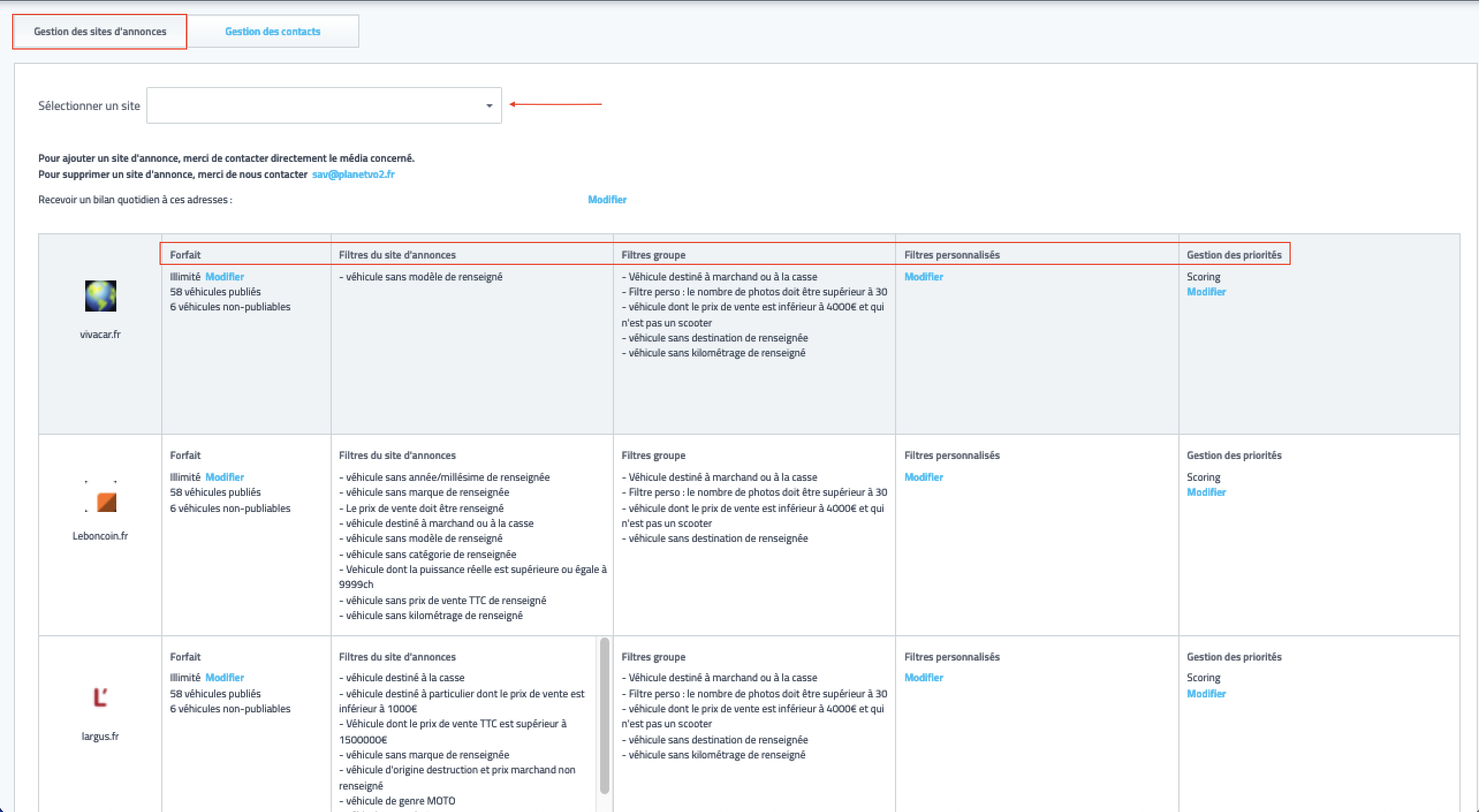Click 'Recevoir un bilan quotidien à ces adresses' label
This screenshot has height=812, width=1479.
click(x=135, y=200)
